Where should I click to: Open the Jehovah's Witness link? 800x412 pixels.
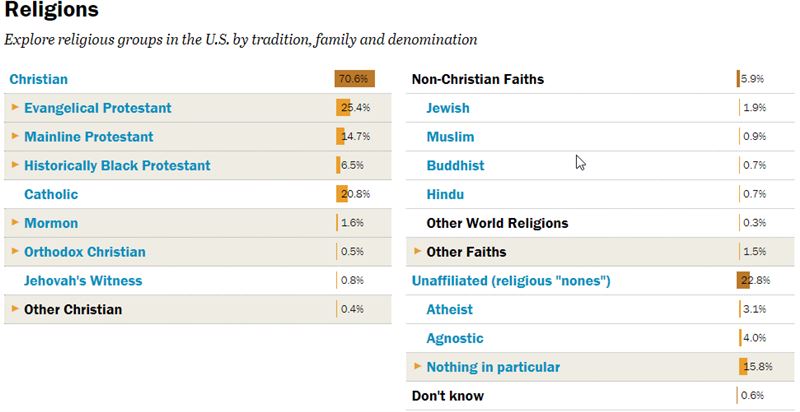[x=83, y=280]
